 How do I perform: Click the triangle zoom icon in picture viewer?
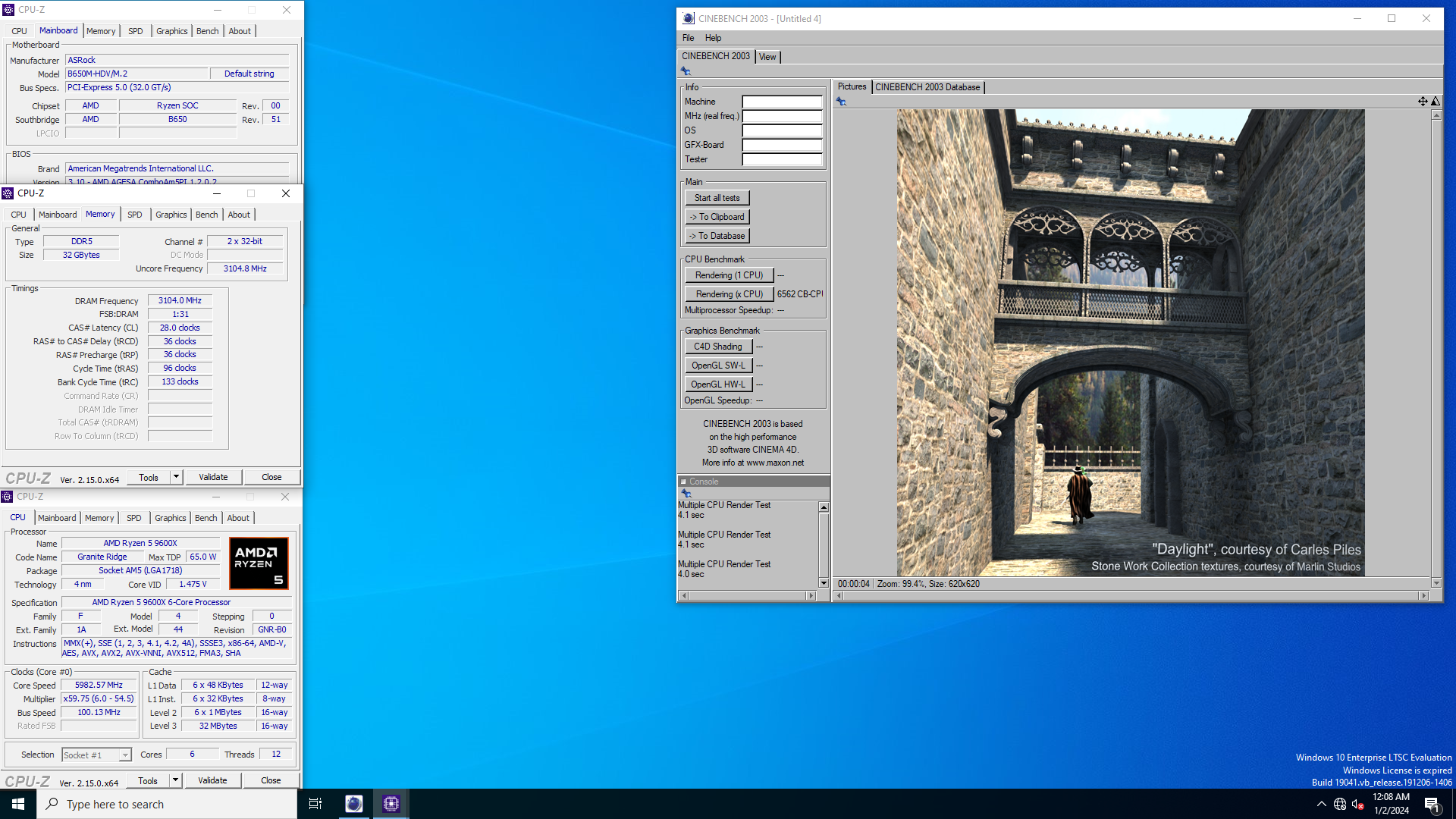click(1436, 101)
